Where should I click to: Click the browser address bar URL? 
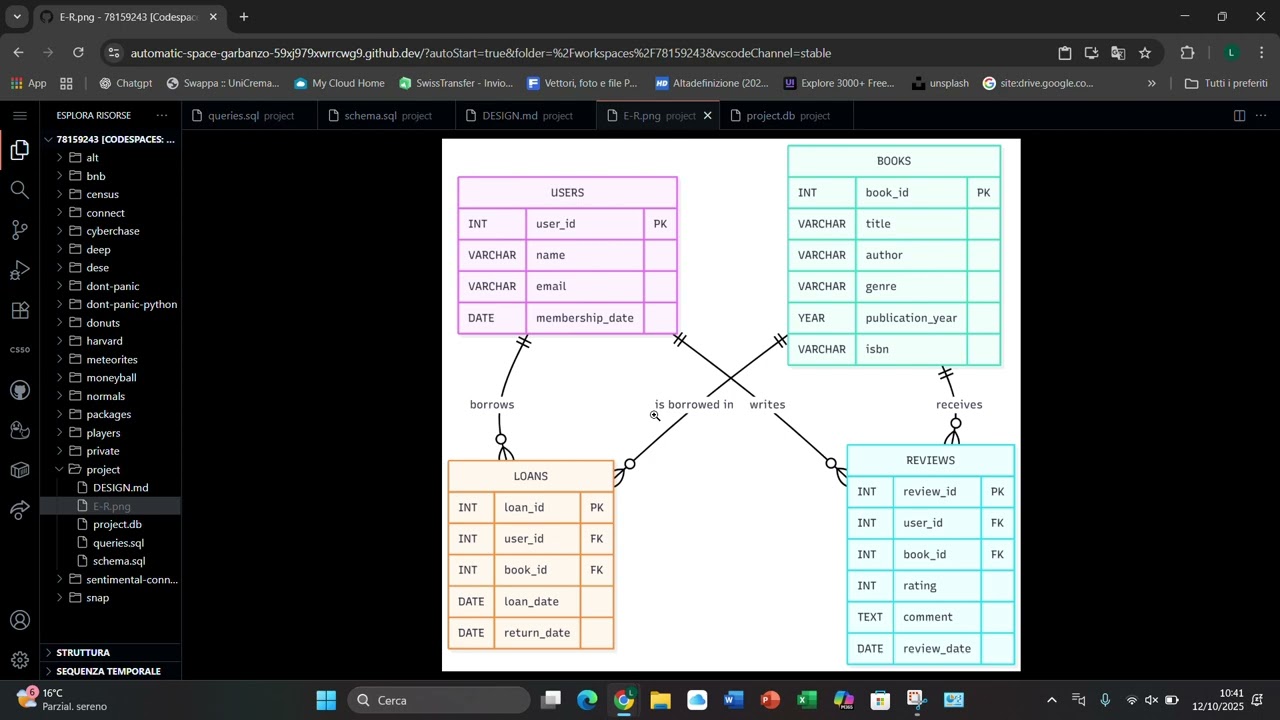(x=480, y=53)
